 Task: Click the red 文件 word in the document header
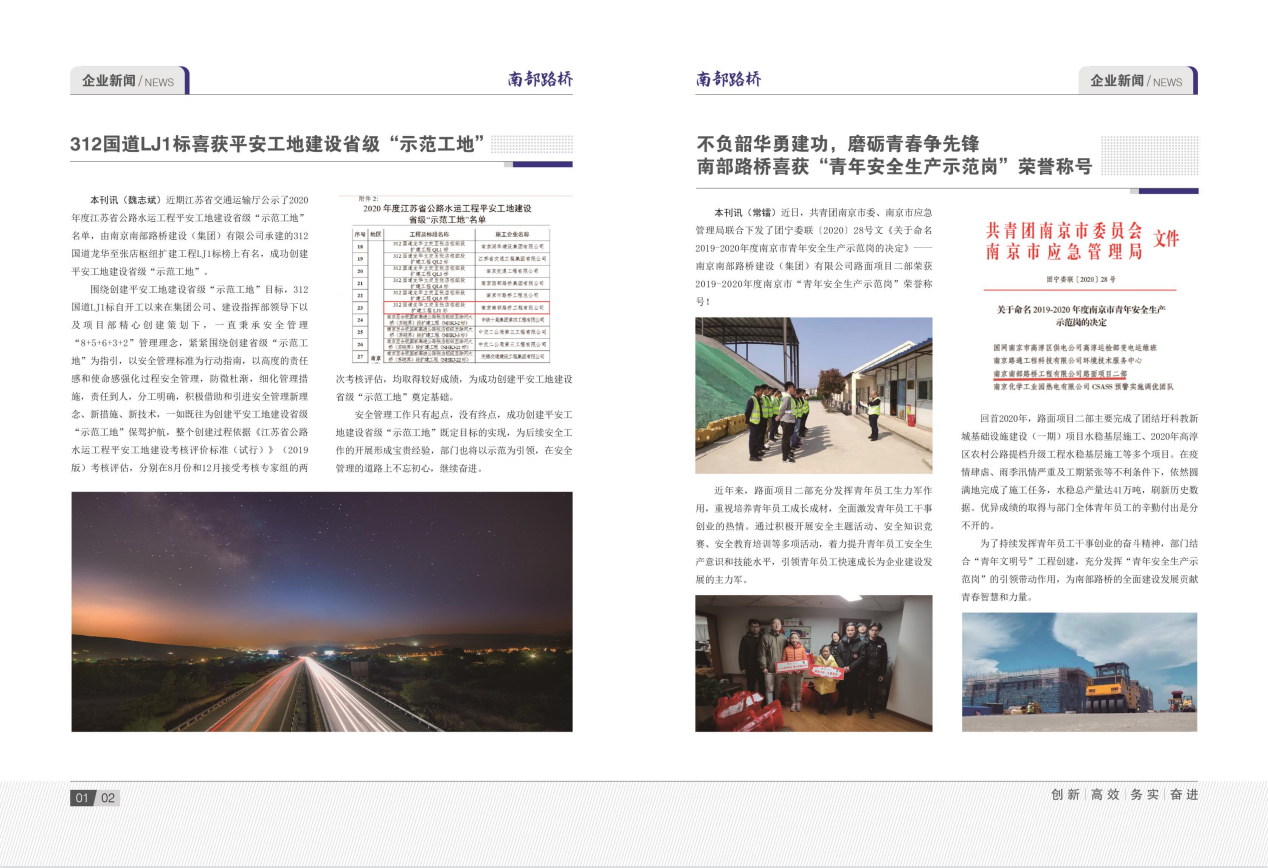pyautogui.click(x=1166, y=240)
